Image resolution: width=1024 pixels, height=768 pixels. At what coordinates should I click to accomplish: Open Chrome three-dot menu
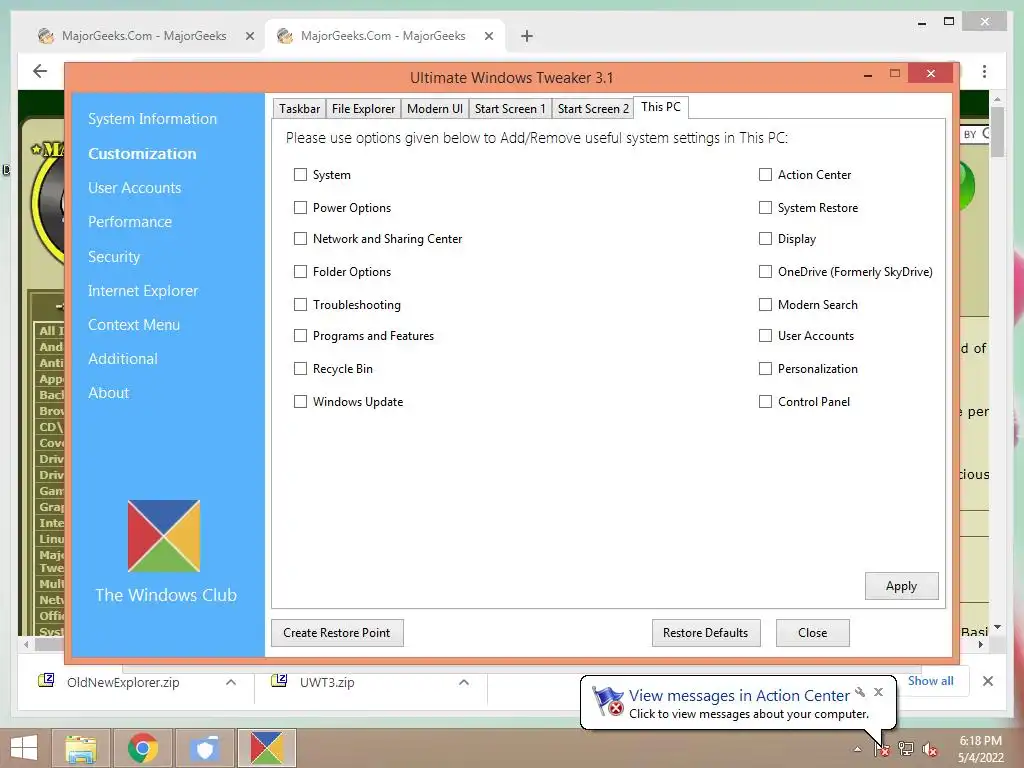click(984, 71)
